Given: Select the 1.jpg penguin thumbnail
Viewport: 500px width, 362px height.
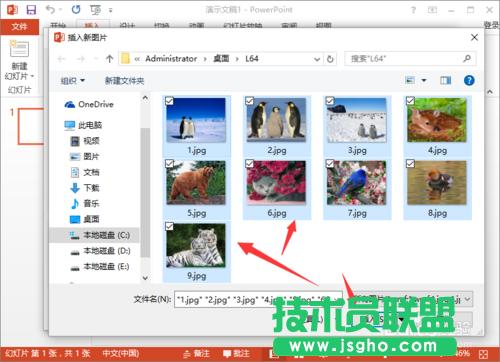Looking at the screenshot, I should coord(196,120).
